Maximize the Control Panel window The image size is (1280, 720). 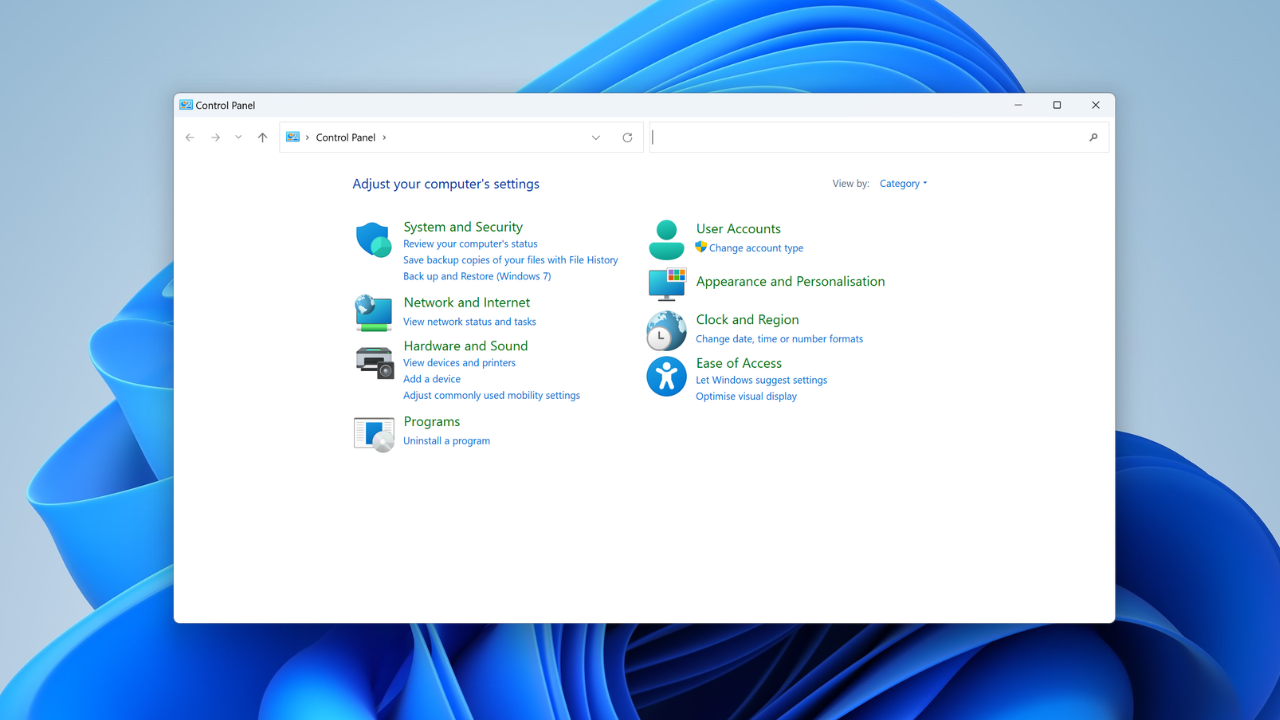point(1057,105)
